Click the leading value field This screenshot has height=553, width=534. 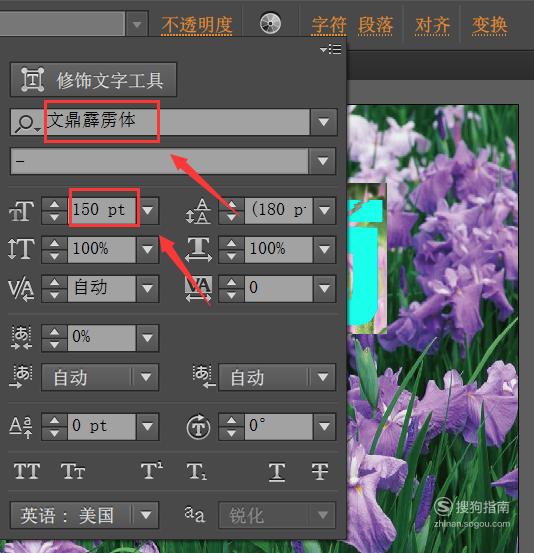tap(279, 211)
